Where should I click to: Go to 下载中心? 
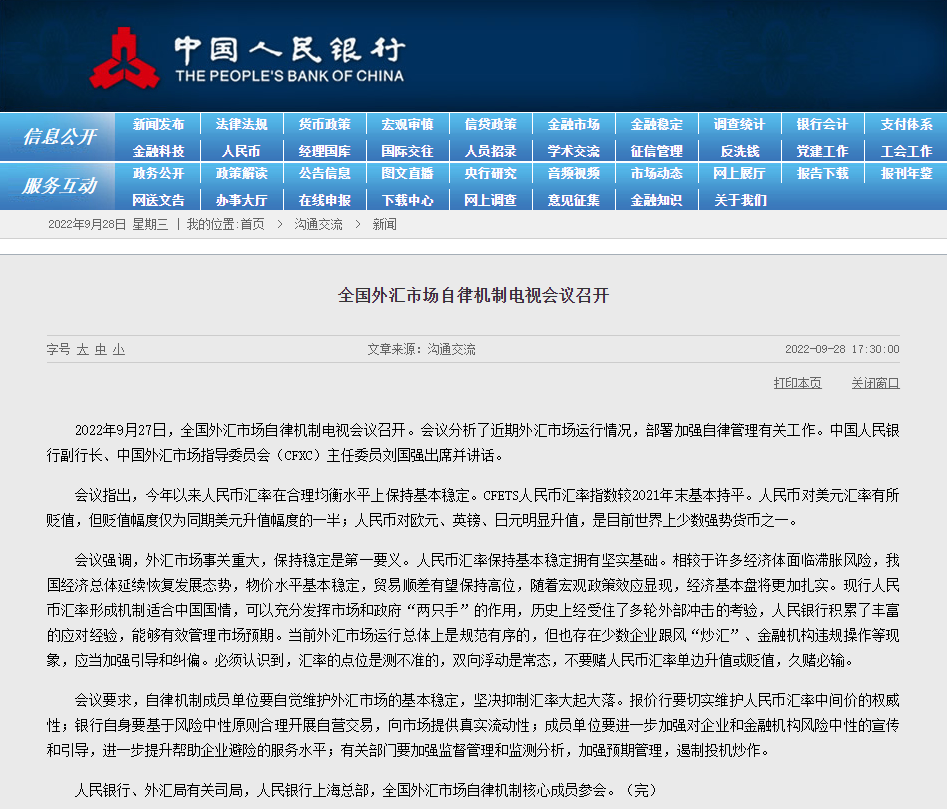(408, 200)
